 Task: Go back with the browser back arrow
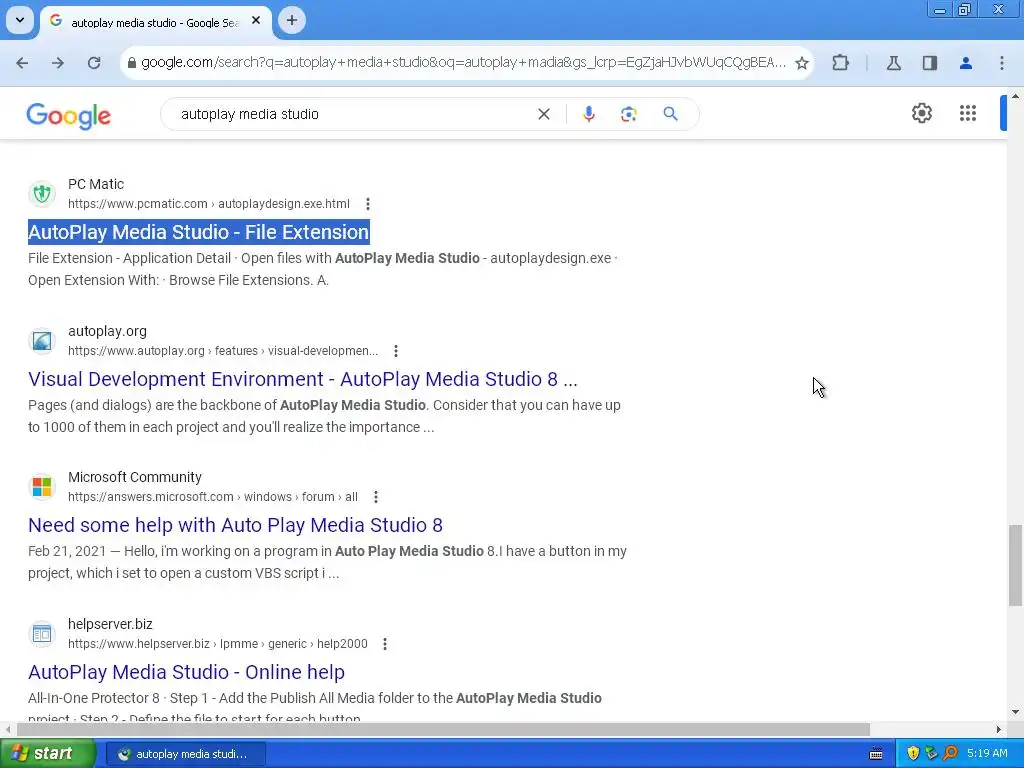[22, 63]
